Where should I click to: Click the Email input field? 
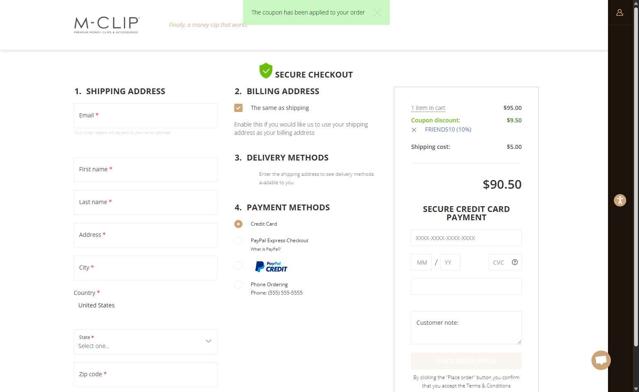click(x=145, y=115)
